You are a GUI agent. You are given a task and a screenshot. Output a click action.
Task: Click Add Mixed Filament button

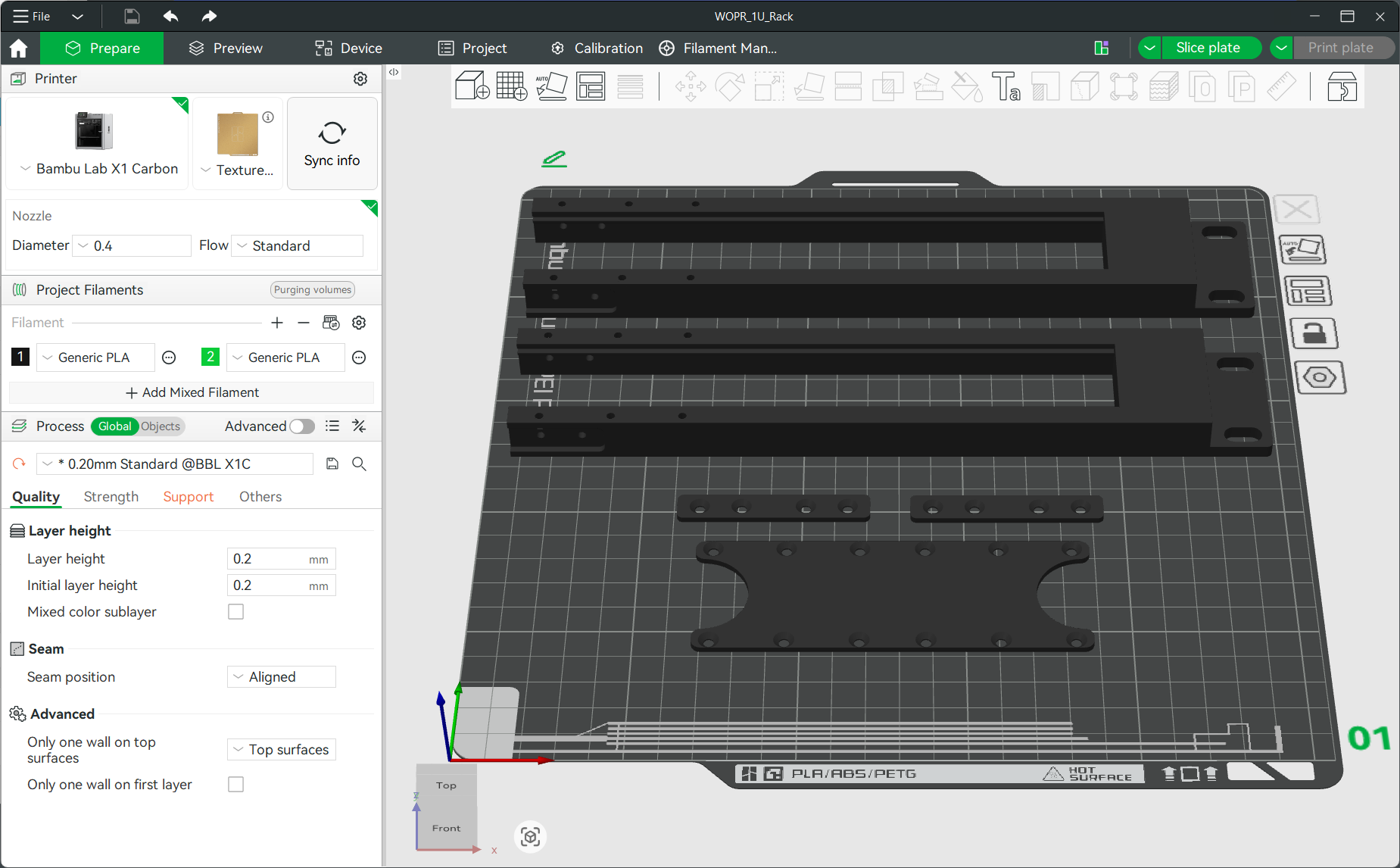pyautogui.click(x=192, y=392)
